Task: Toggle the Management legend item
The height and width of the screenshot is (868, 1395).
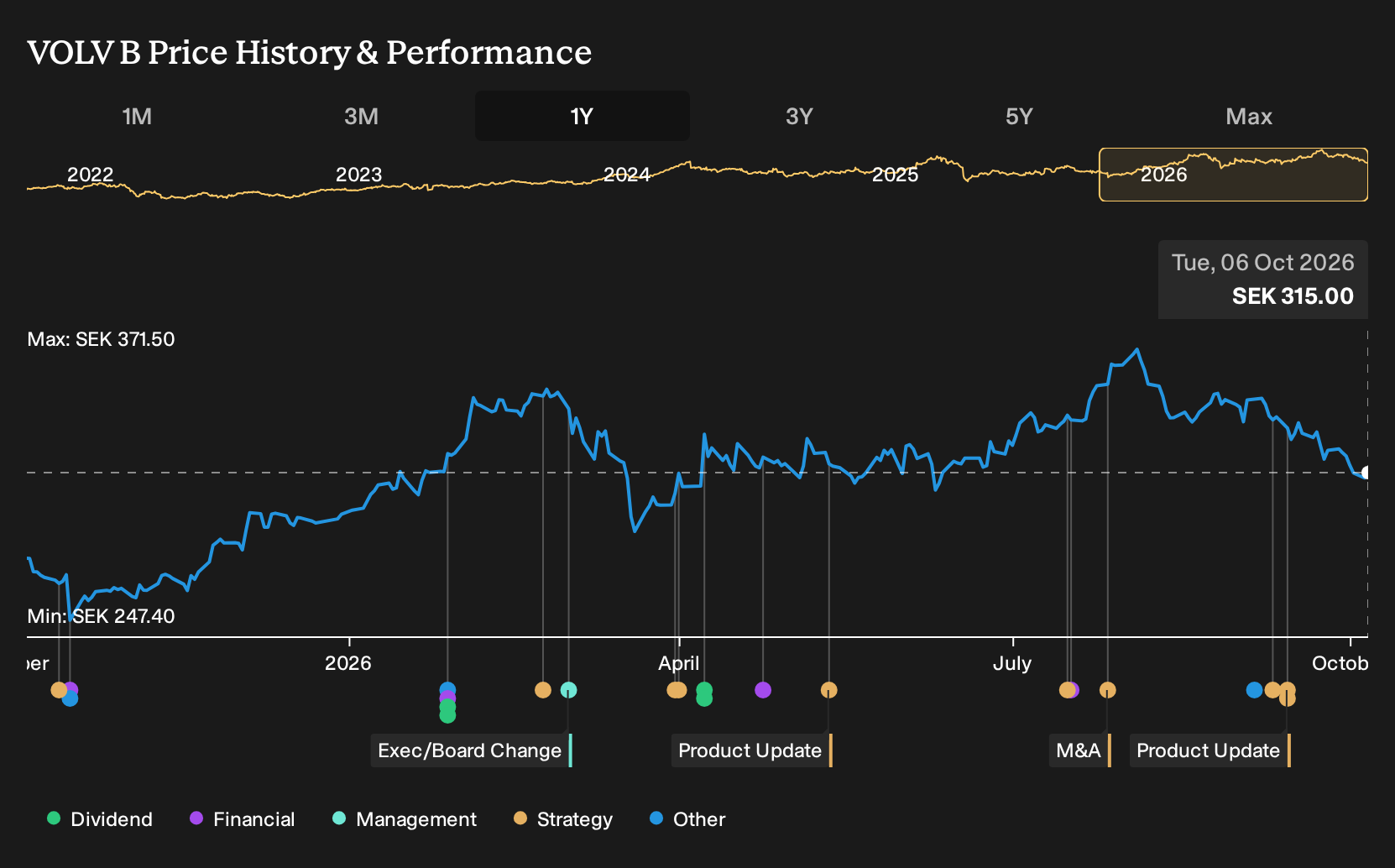Action: pyautogui.click(x=405, y=819)
